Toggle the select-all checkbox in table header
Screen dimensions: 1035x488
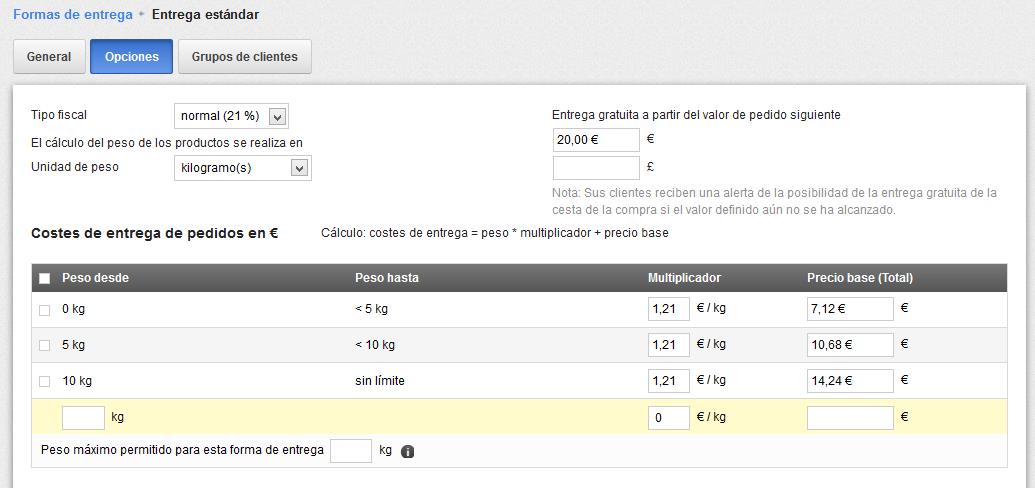(44, 278)
